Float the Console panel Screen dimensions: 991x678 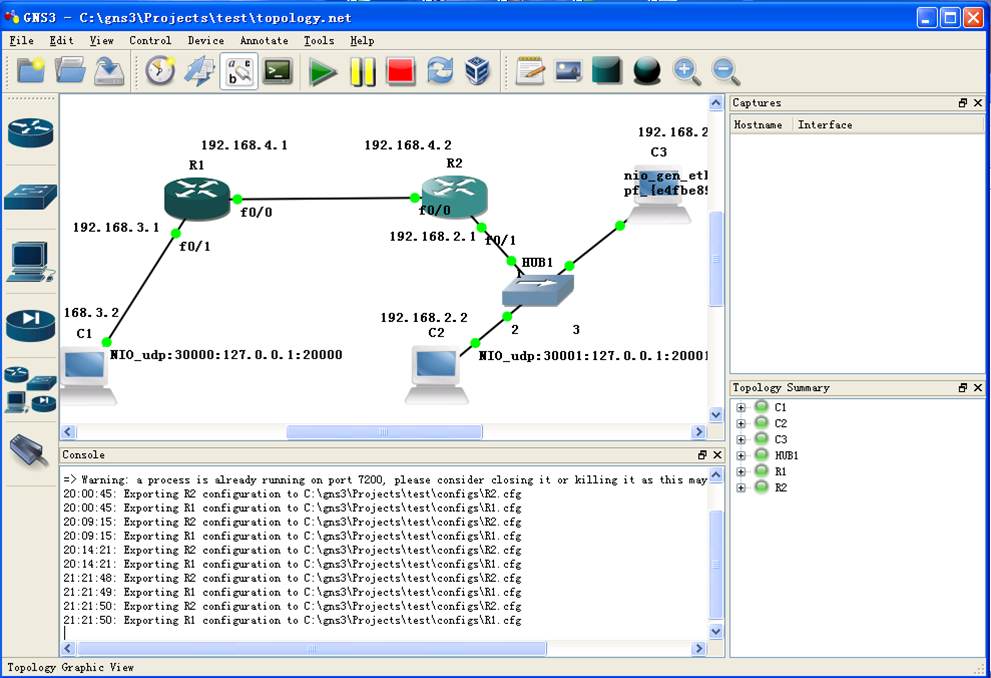(702, 455)
